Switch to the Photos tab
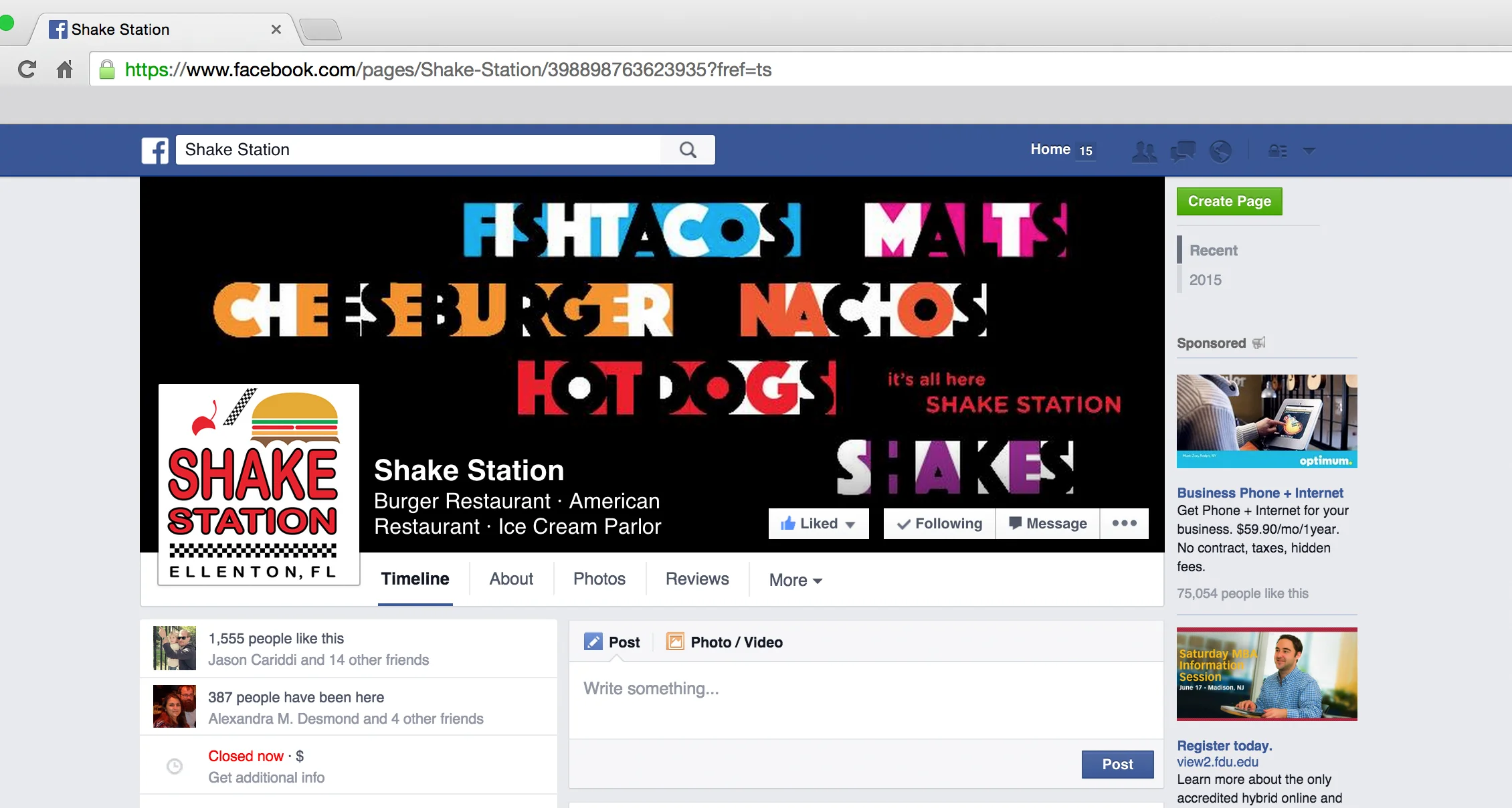 point(599,579)
